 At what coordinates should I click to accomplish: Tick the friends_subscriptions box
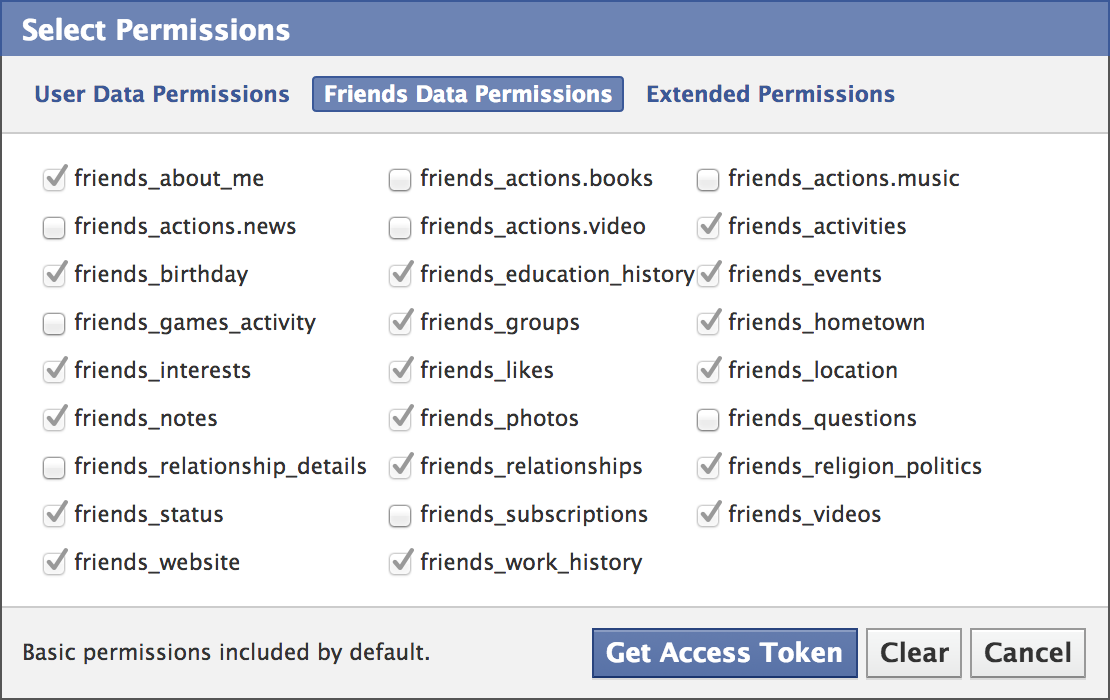tap(400, 516)
